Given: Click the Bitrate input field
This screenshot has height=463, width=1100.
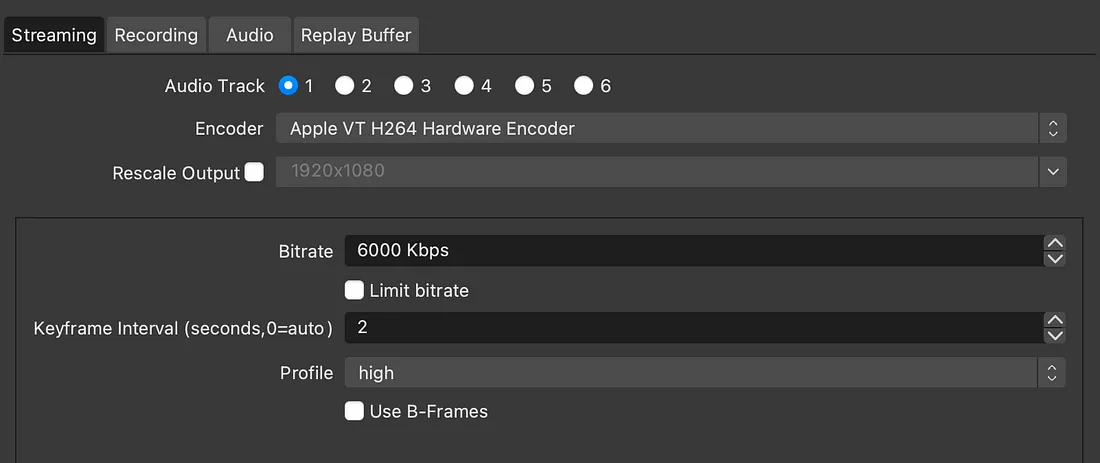Looking at the screenshot, I should click(x=690, y=251).
